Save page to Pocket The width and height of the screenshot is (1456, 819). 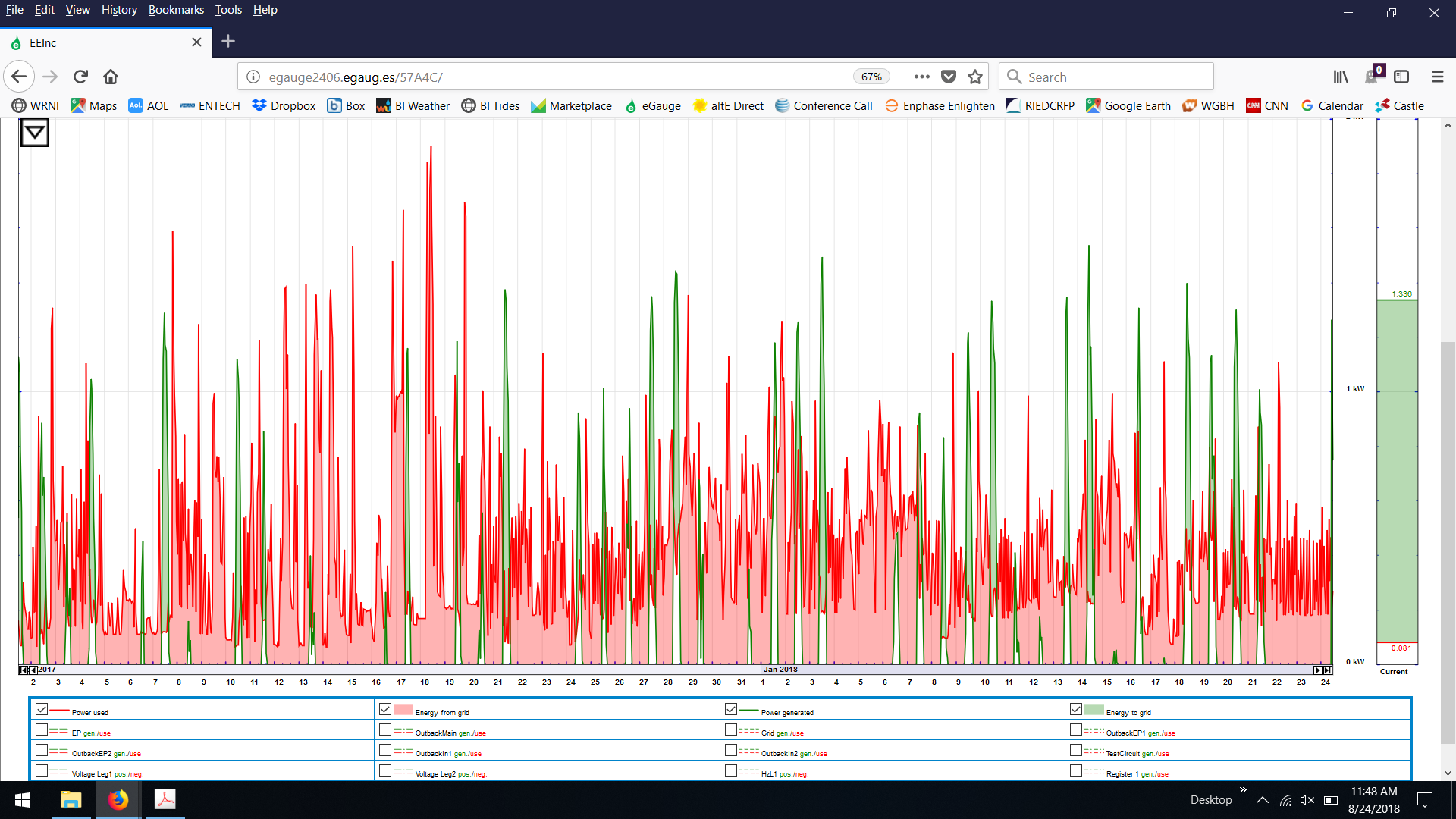(949, 77)
